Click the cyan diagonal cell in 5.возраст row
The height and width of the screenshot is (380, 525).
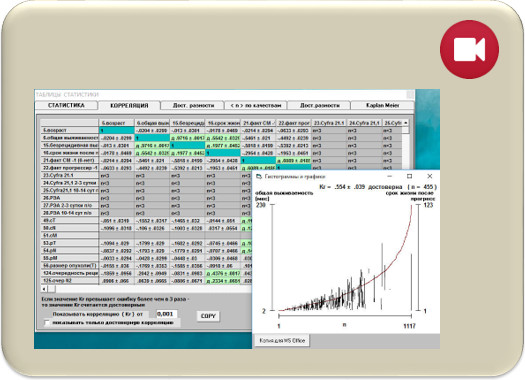click(117, 130)
